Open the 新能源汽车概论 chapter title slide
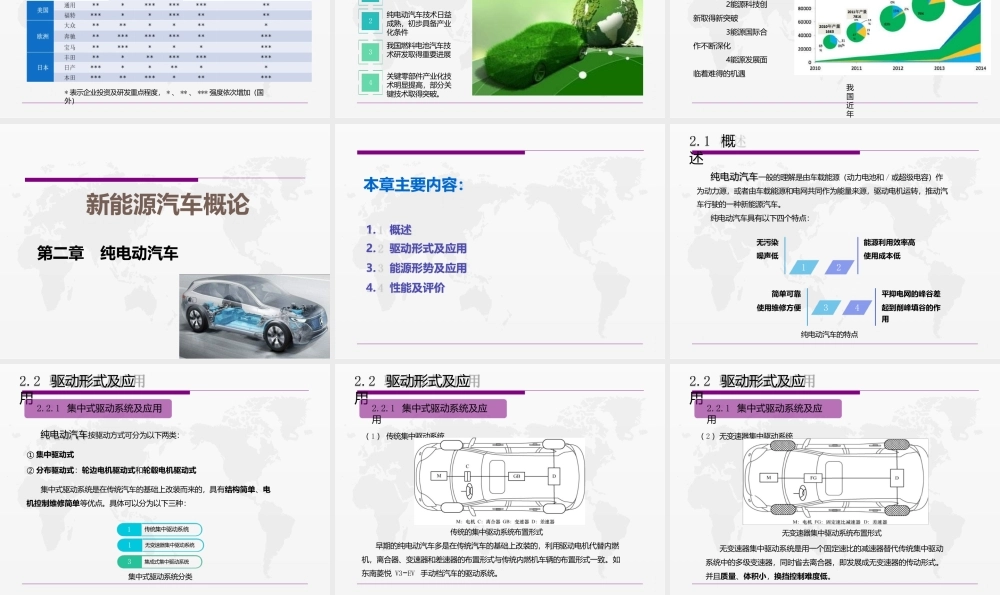Screen dimensions: 1000x595 [165, 241]
